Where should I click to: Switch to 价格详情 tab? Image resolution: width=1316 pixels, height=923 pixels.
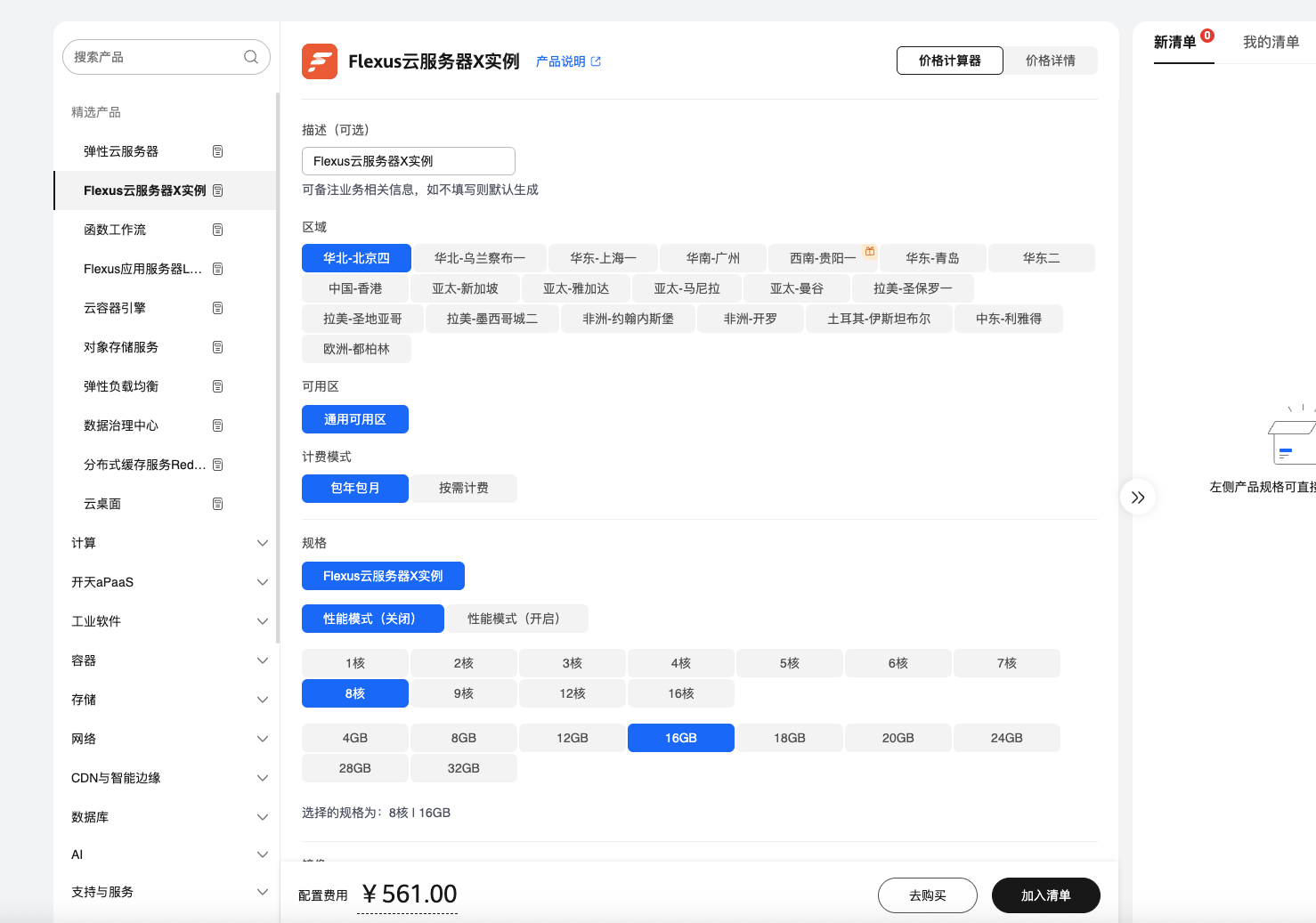[x=1051, y=61]
